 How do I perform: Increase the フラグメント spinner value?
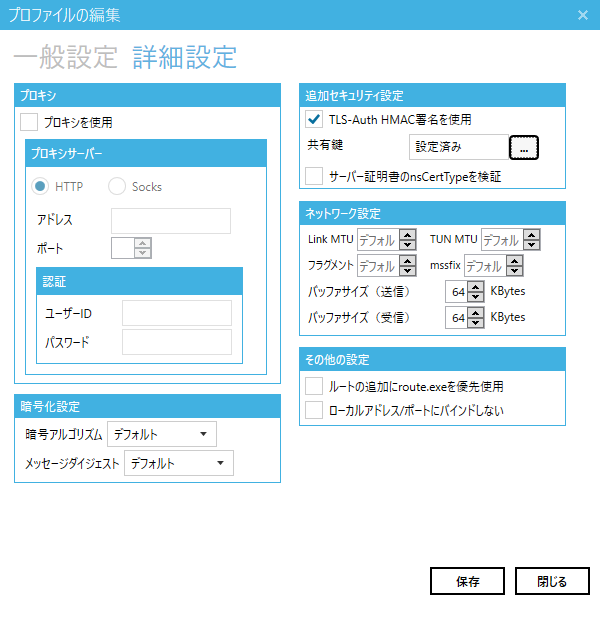pos(407,261)
